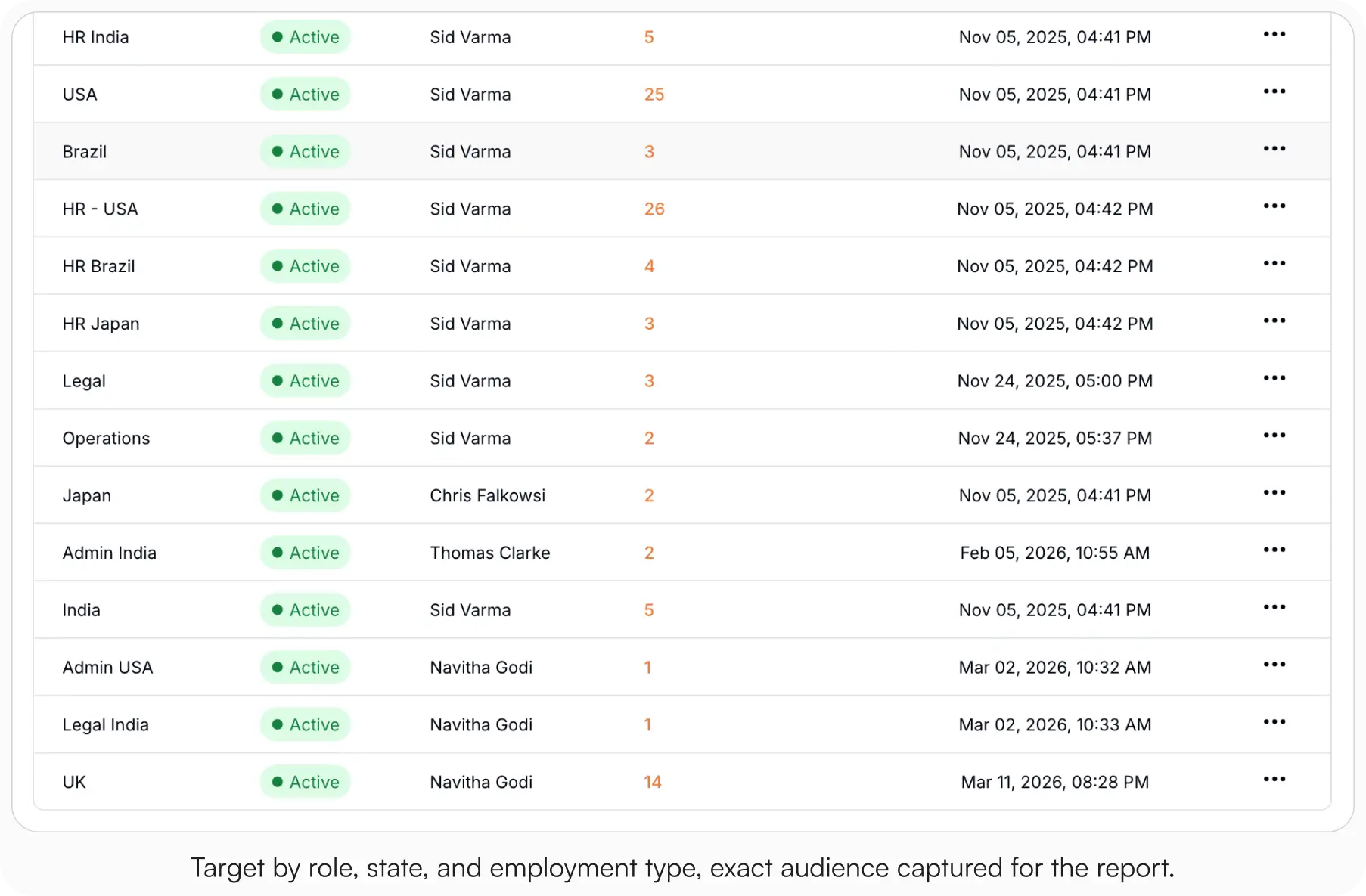Open the ellipsis menu for Legal India
This screenshot has height=896, width=1366.
(x=1274, y=722)
